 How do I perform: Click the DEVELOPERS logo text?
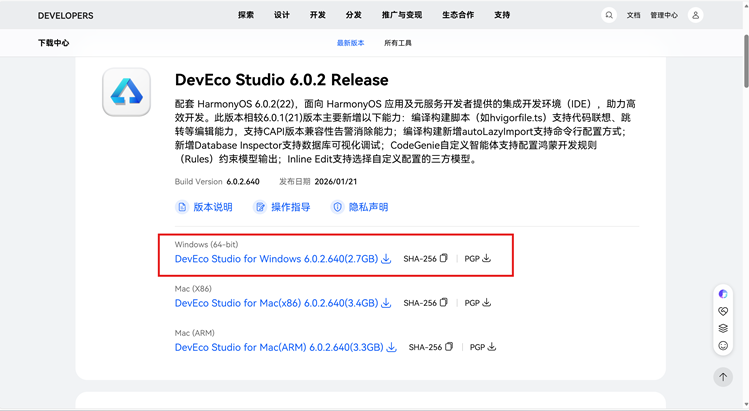66,16
